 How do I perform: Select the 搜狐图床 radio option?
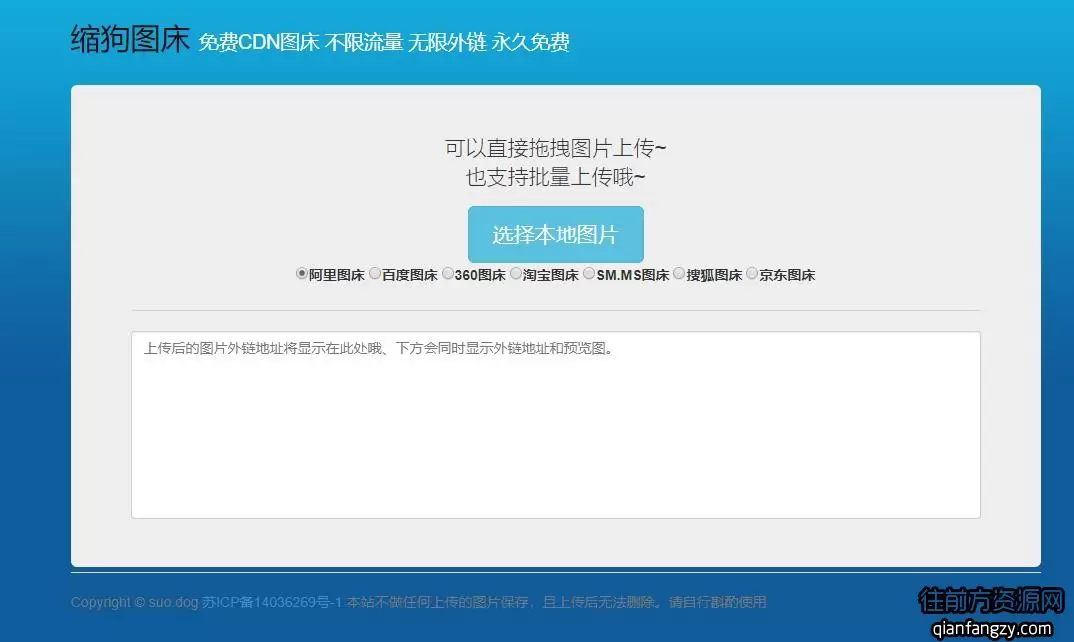[679, 273]
